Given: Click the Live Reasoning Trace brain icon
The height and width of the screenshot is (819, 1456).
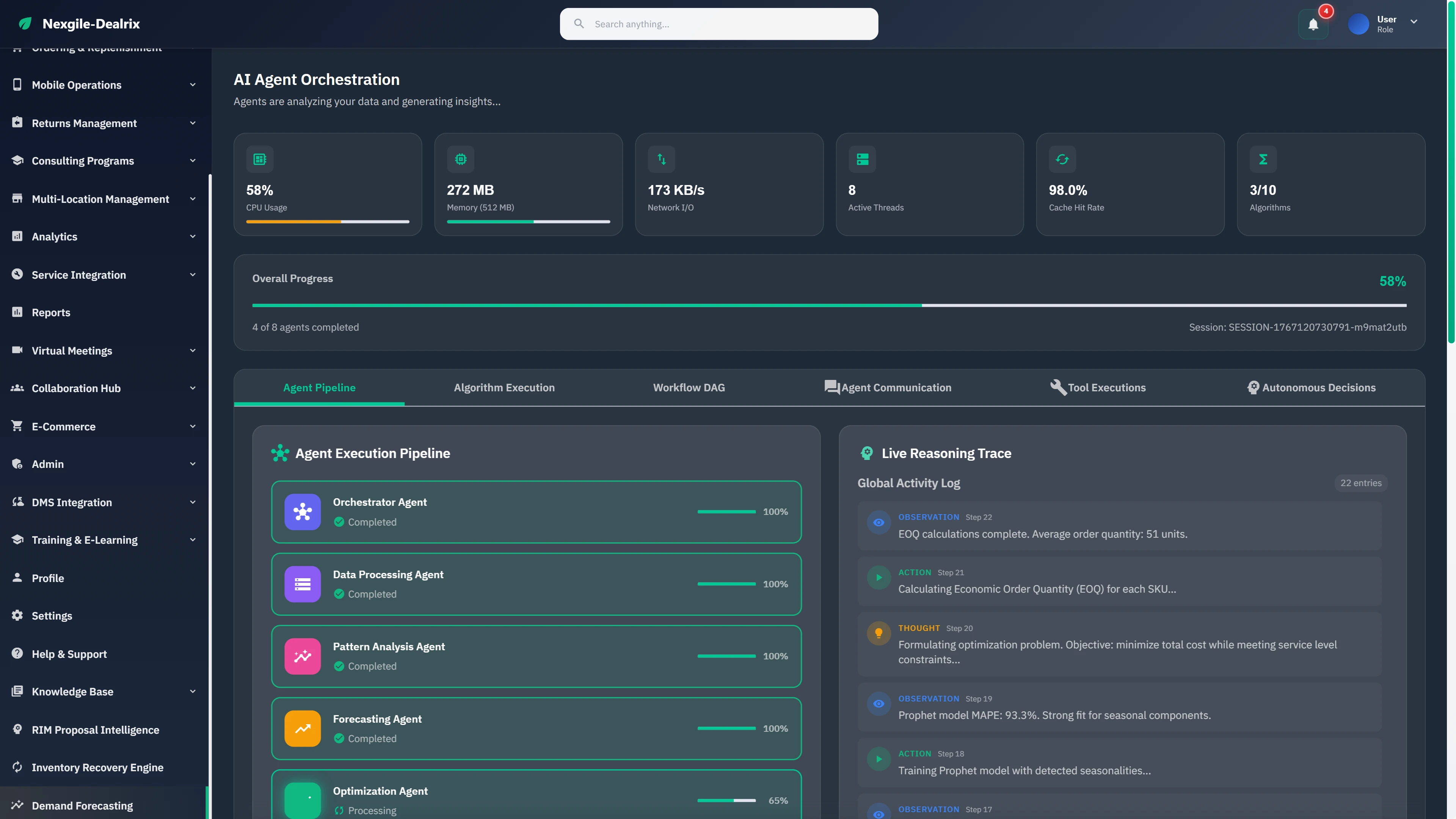Looking at the screenshot, I should tap(866, 453).
